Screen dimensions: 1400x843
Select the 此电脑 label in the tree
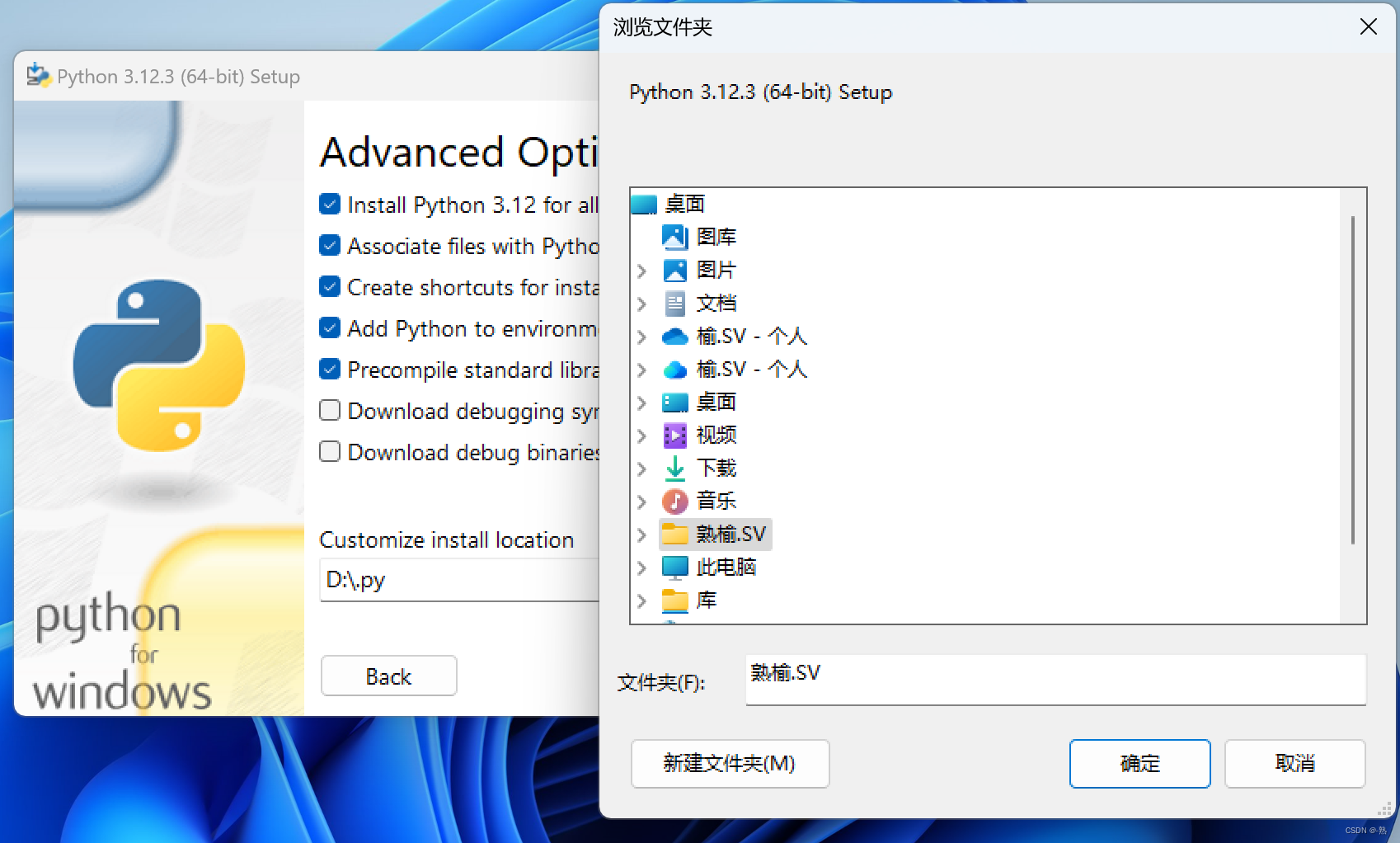point(726,567)
